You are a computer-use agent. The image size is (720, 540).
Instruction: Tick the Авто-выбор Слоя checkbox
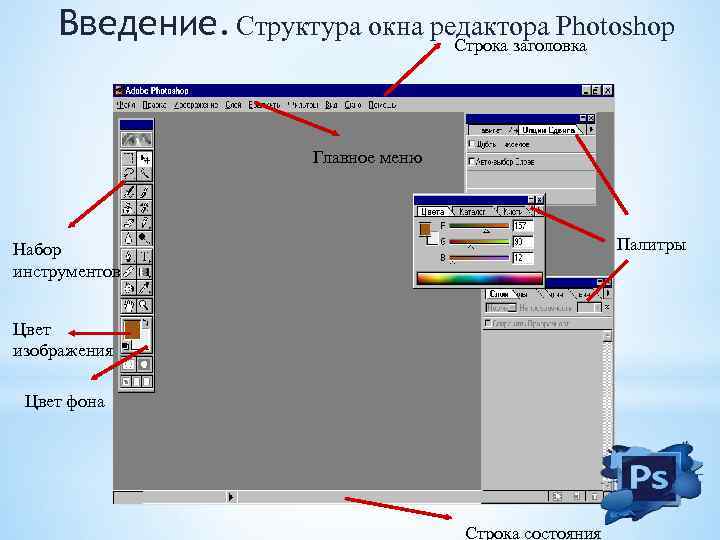(x=472, y=161)
